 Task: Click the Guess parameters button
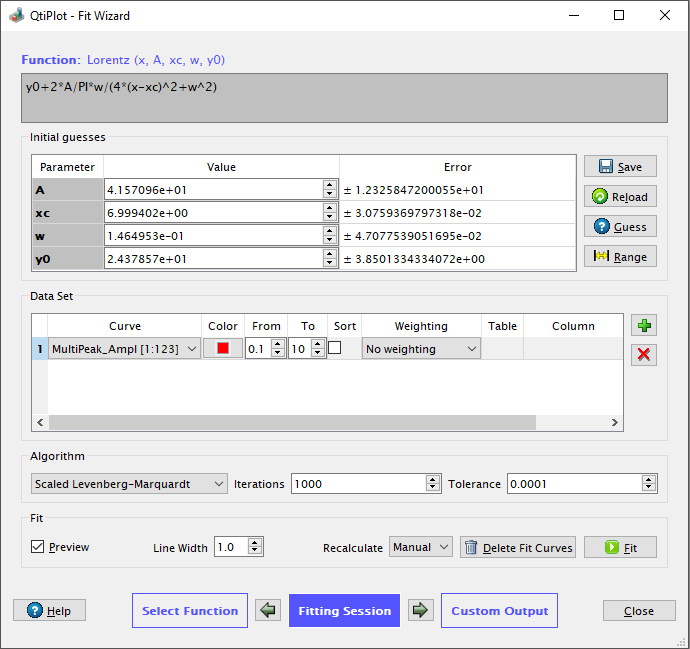[x=620, y=227]
